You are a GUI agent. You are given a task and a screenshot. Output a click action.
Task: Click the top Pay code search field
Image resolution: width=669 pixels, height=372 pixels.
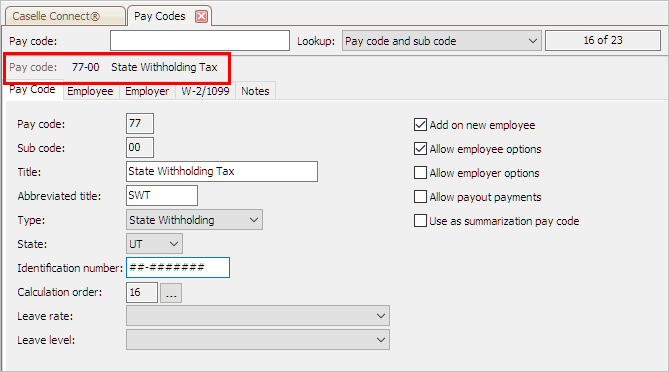(x=200, y=41)
